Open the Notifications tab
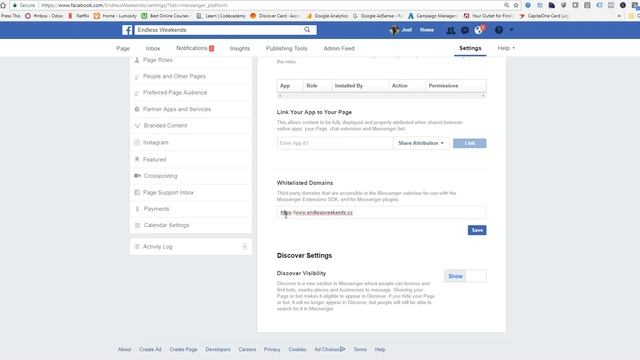Image resolution: width=640 pixels, height=360 pixels. (195, 48)
